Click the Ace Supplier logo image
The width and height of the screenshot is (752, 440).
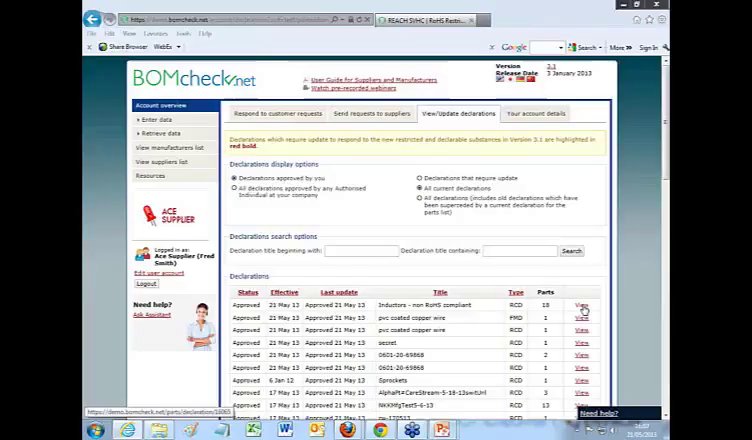point(169,215)
